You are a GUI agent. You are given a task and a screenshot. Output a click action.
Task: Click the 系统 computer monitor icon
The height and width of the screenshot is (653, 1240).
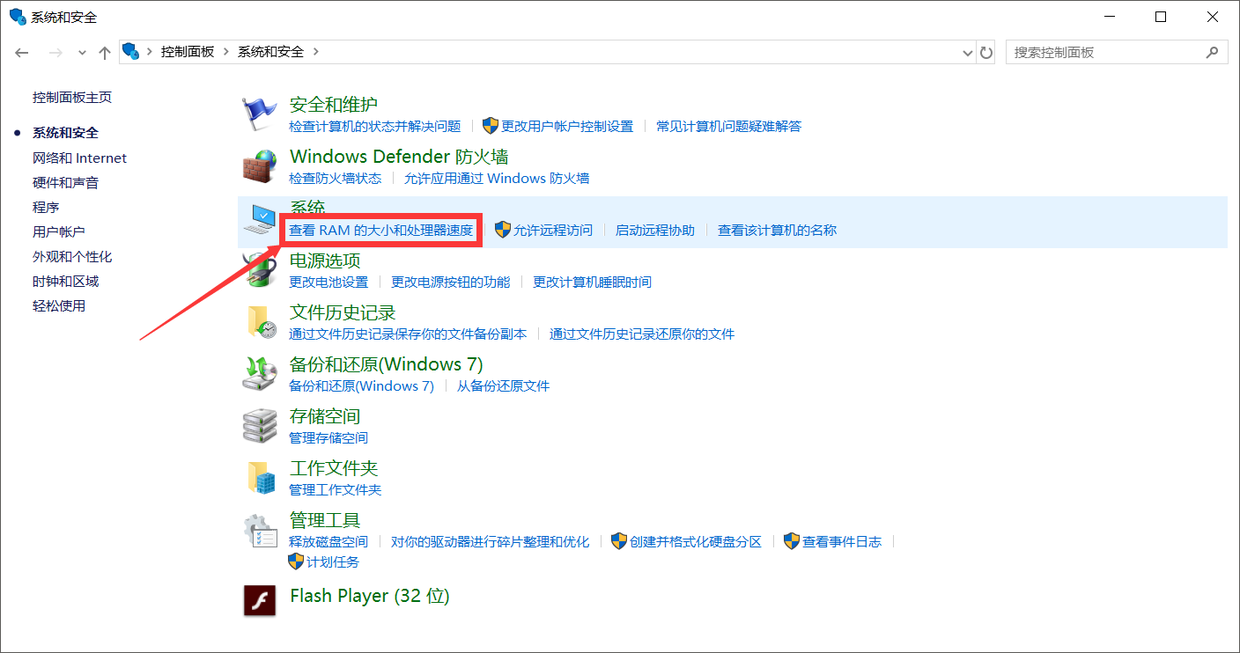(x=261, y=220)
